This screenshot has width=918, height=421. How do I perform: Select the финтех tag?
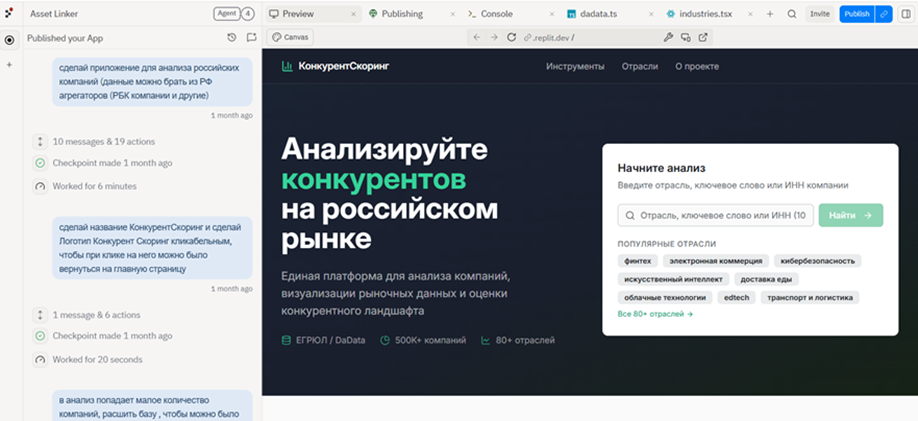tap(638, 261)
